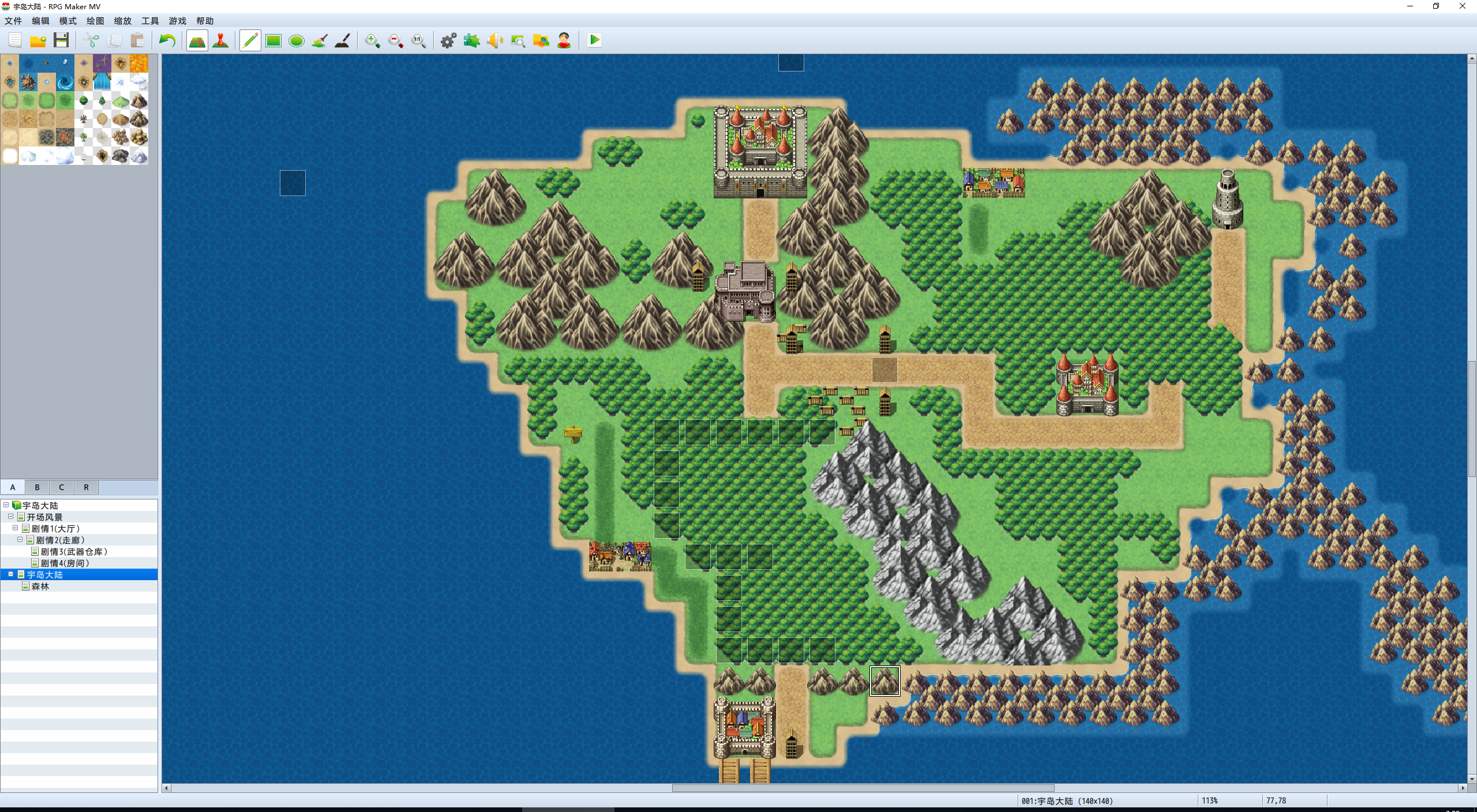1477x812 pixels.
Task: Click the Zoom In magnifier icon
Action: (x=373, y=40)
